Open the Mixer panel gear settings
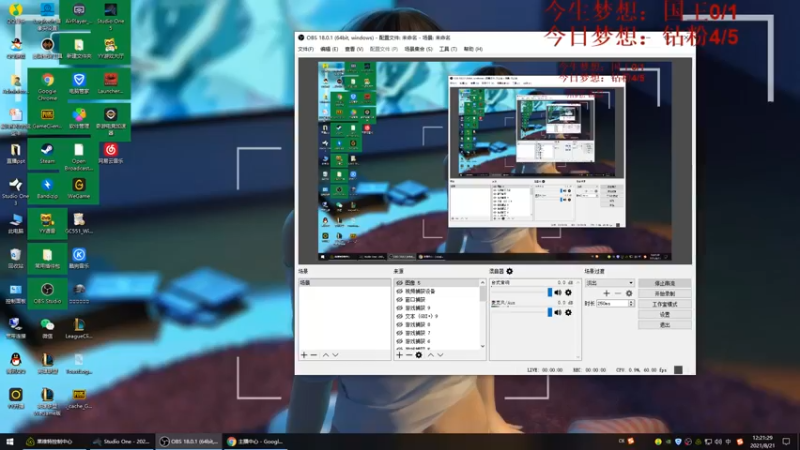 click(x=509, y=271)
